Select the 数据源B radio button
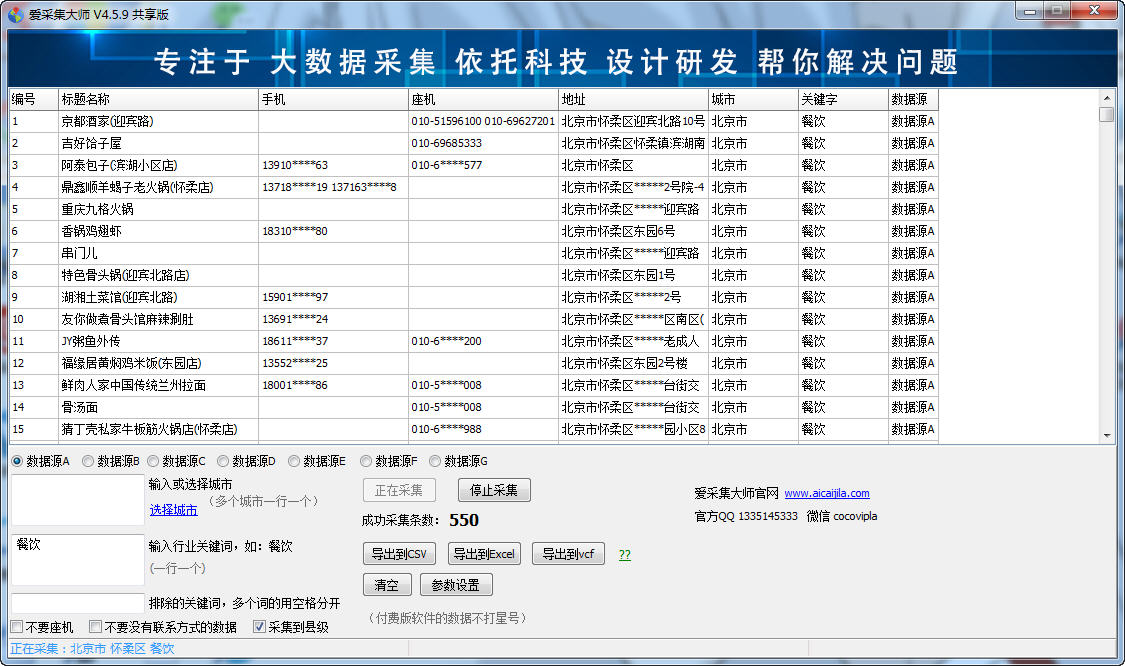The image size is (1125, 666). (89, 461)
